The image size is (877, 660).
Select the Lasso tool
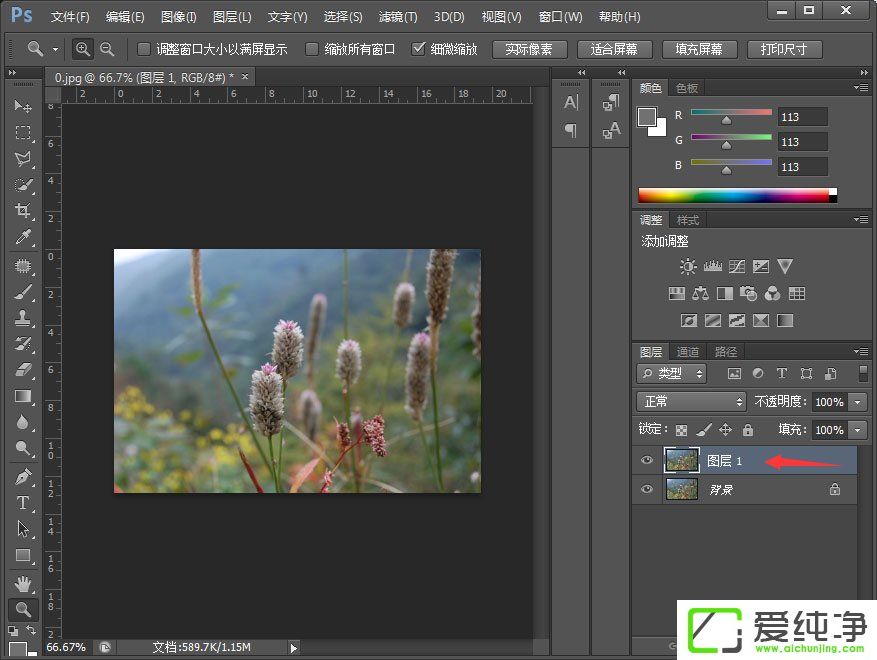(23, 159)
